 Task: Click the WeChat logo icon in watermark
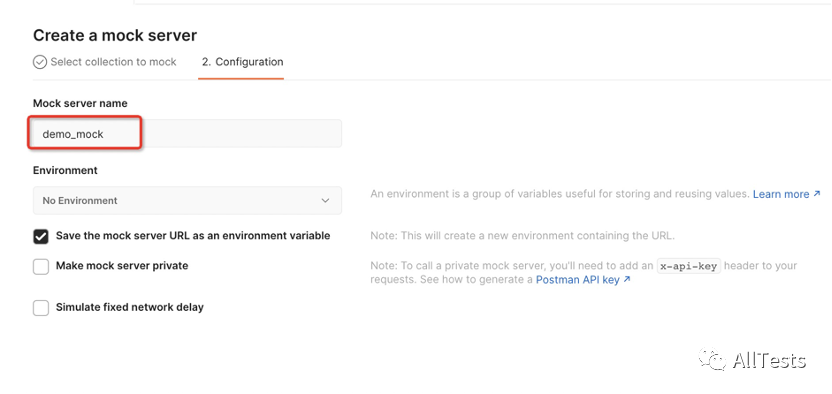click(712, 360)
